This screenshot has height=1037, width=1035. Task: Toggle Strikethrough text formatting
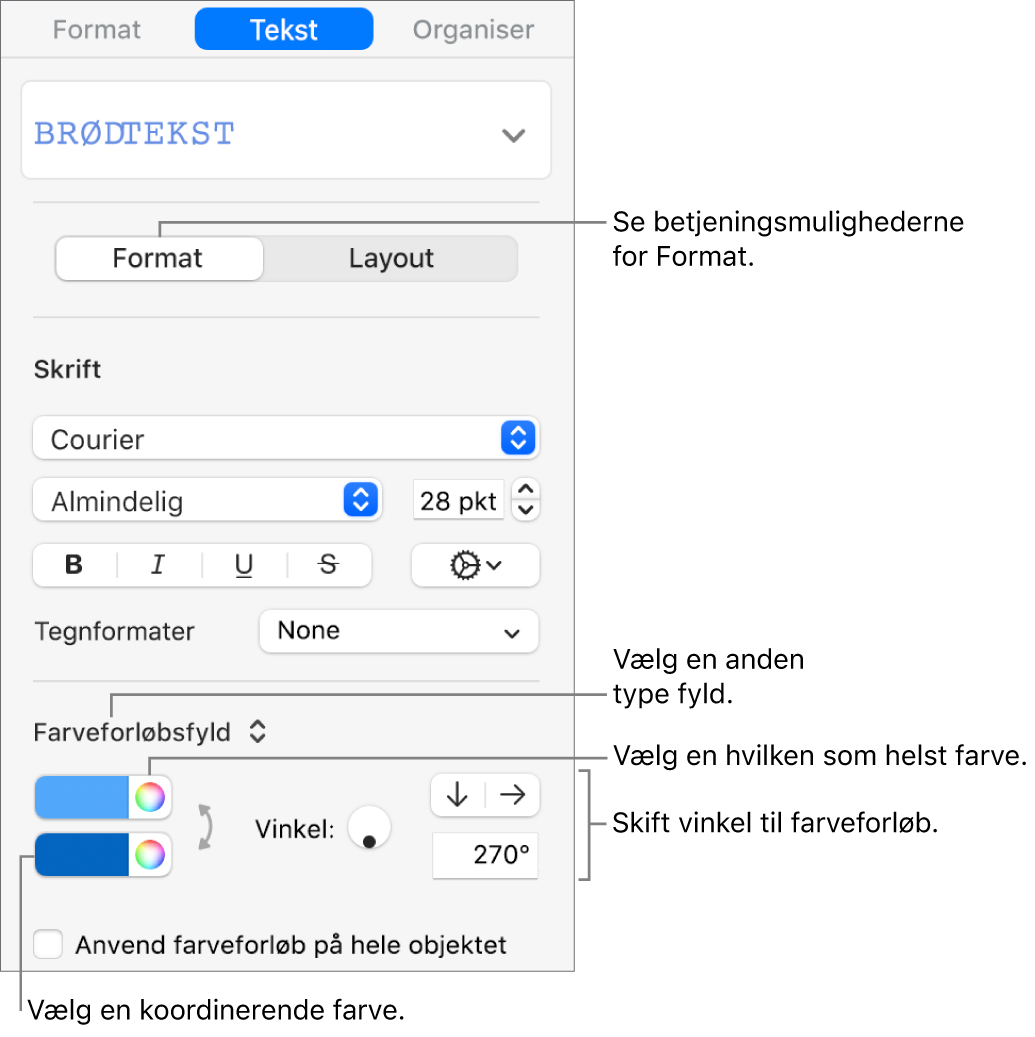pyautogui.click(x=329, y=565)
